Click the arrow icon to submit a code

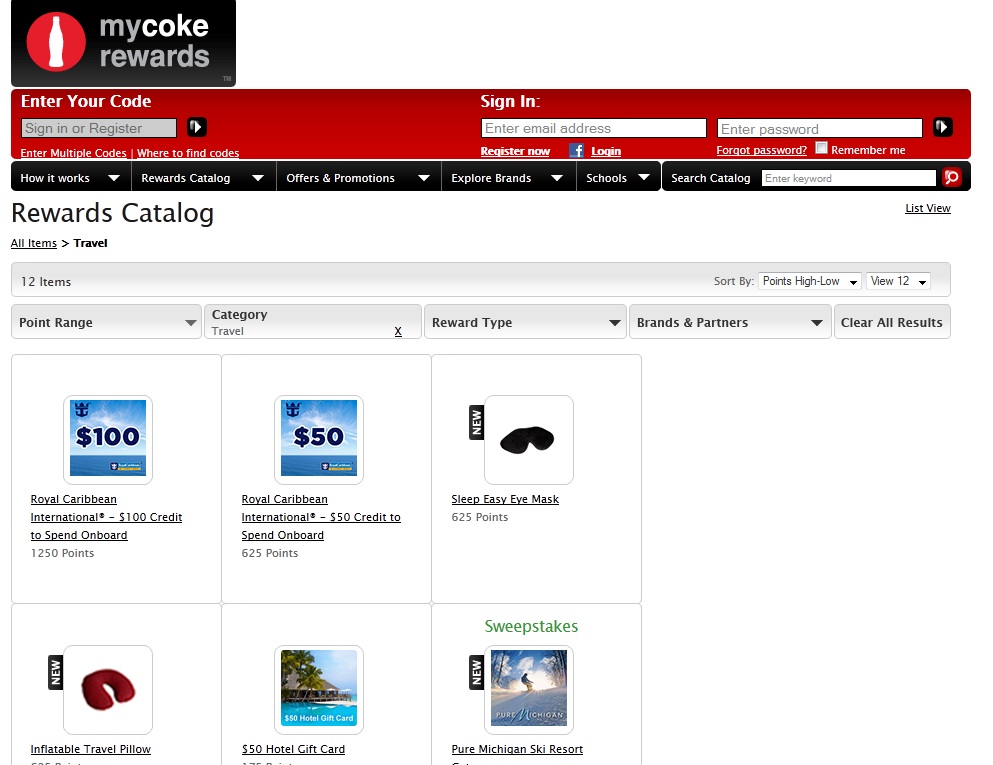(x=196, y=127)
